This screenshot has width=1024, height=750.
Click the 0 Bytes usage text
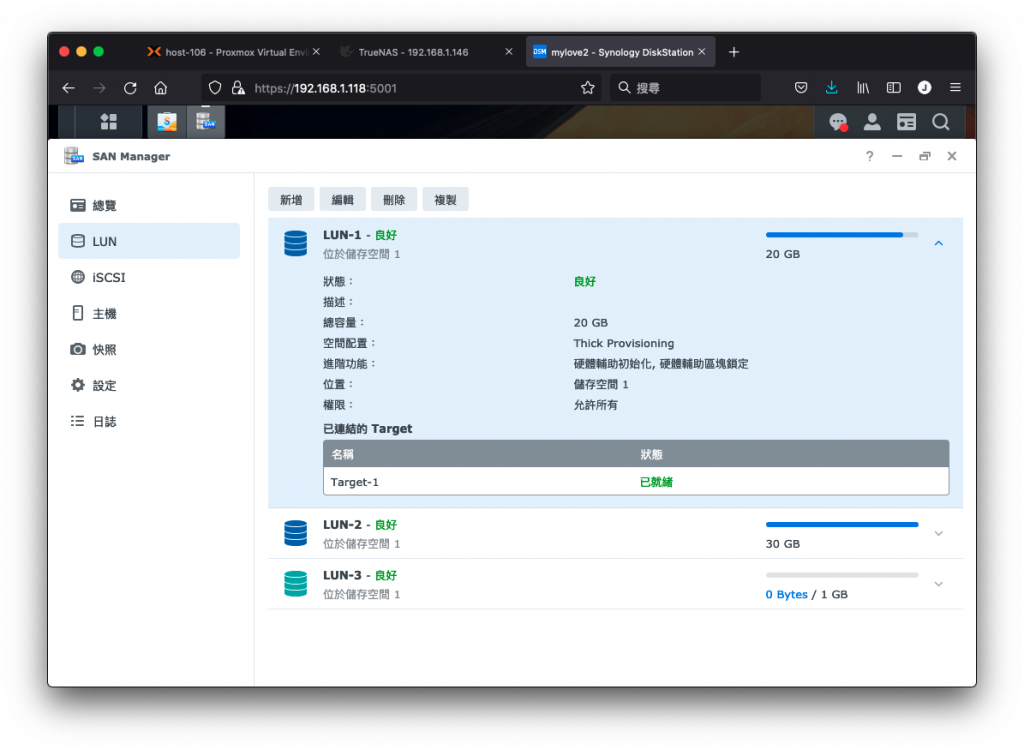(x=786, y=594)
